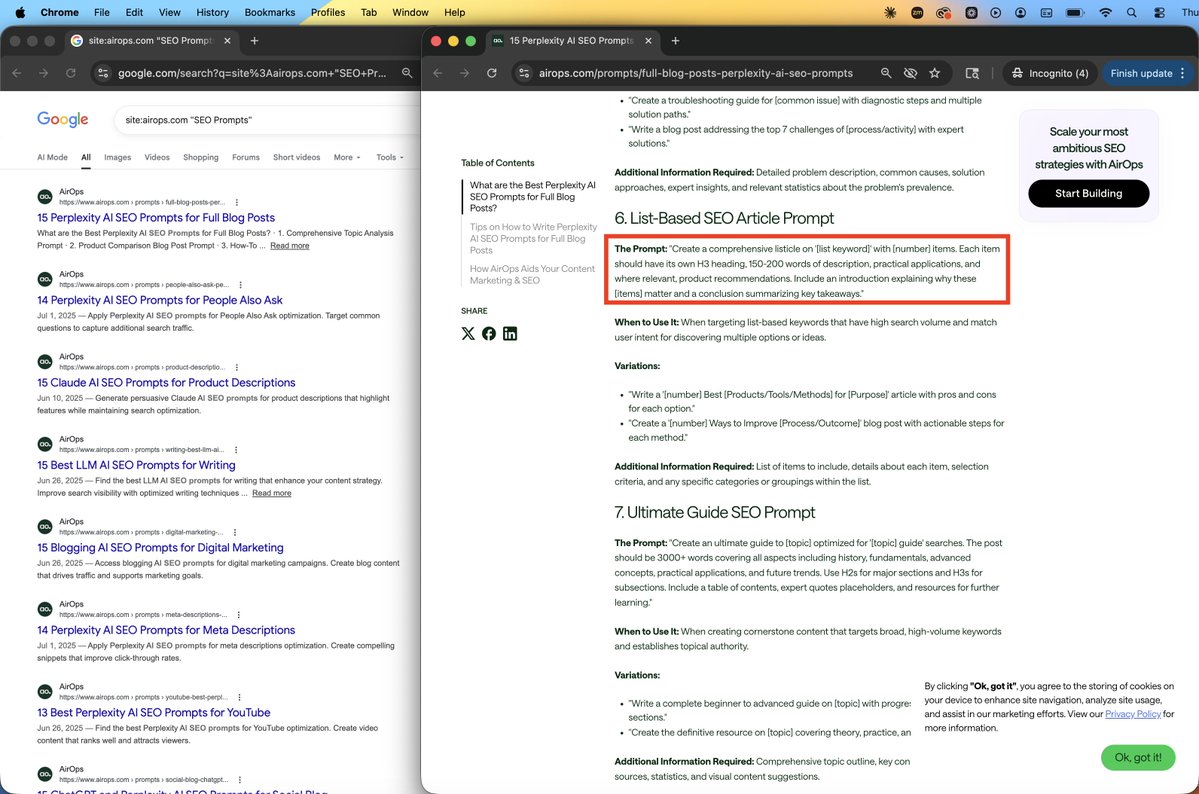Share the article on Facebook

pos(489,334)
